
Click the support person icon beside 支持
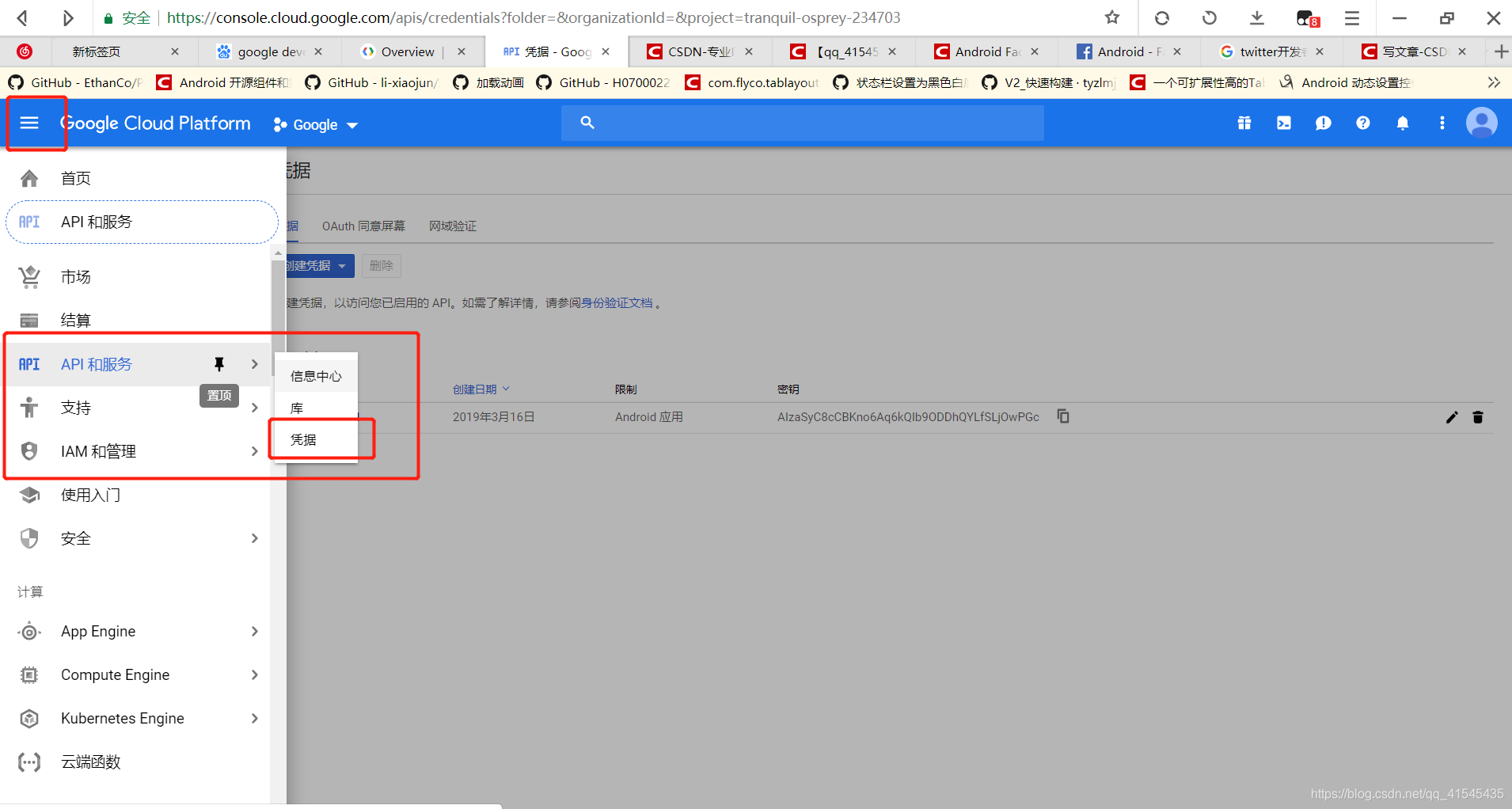click(x=29, y=407)
